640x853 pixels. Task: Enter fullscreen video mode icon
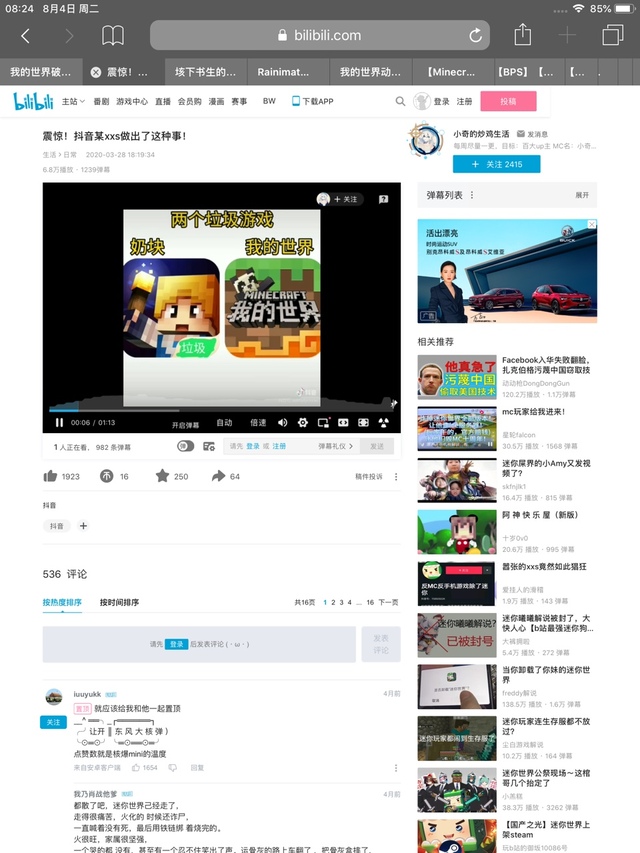pos(364,423)
